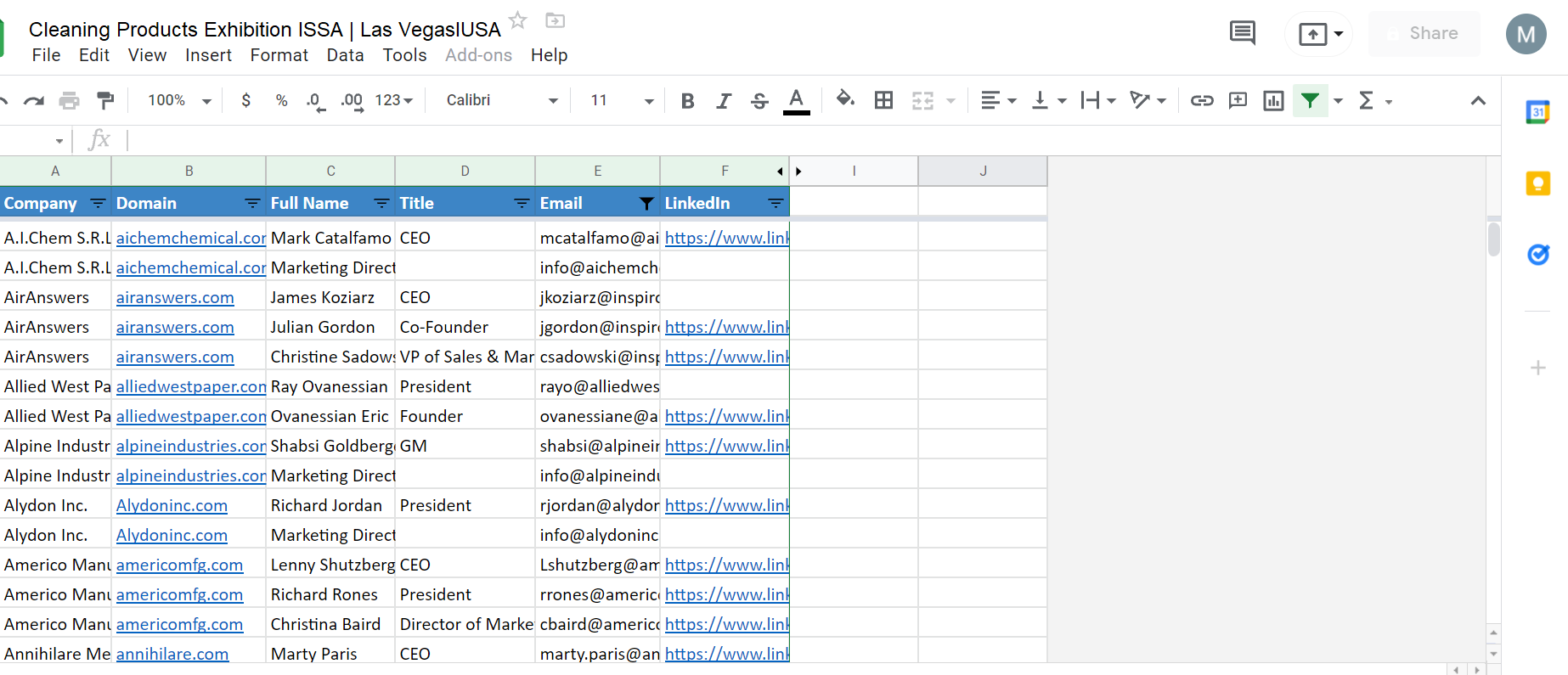Click the merge cells icon
The width and height of the screenshot is (1568, 675).
[x=923, y=101]
